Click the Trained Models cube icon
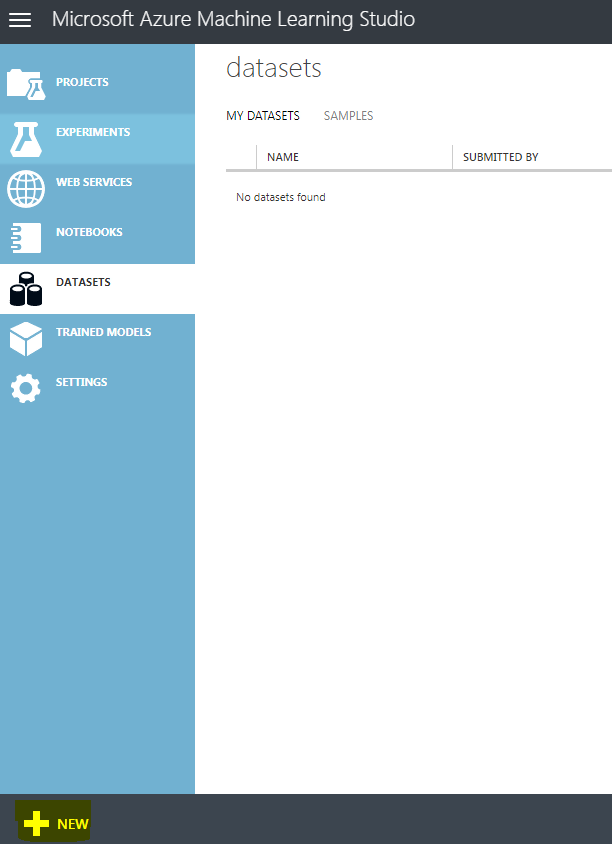 pyautogui.click(x=26, y=339)
